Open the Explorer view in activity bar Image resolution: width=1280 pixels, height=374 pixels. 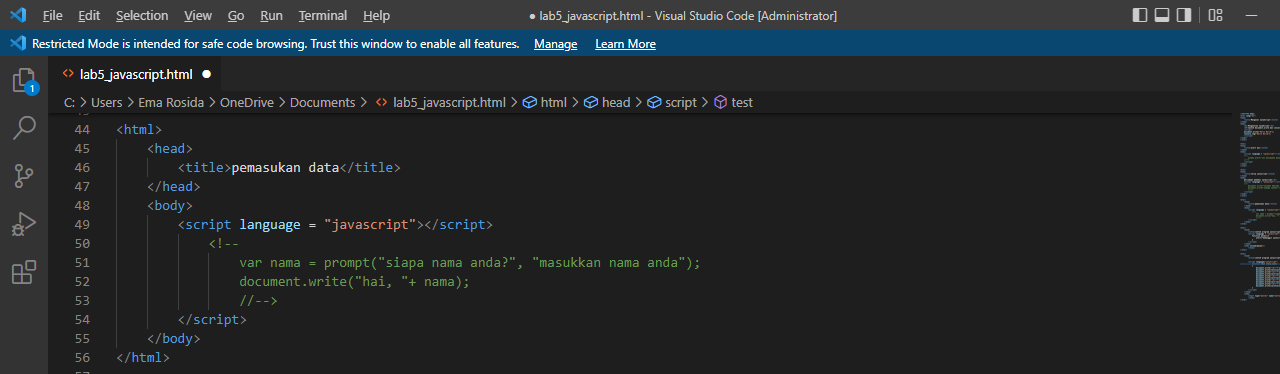click(24, 80)
